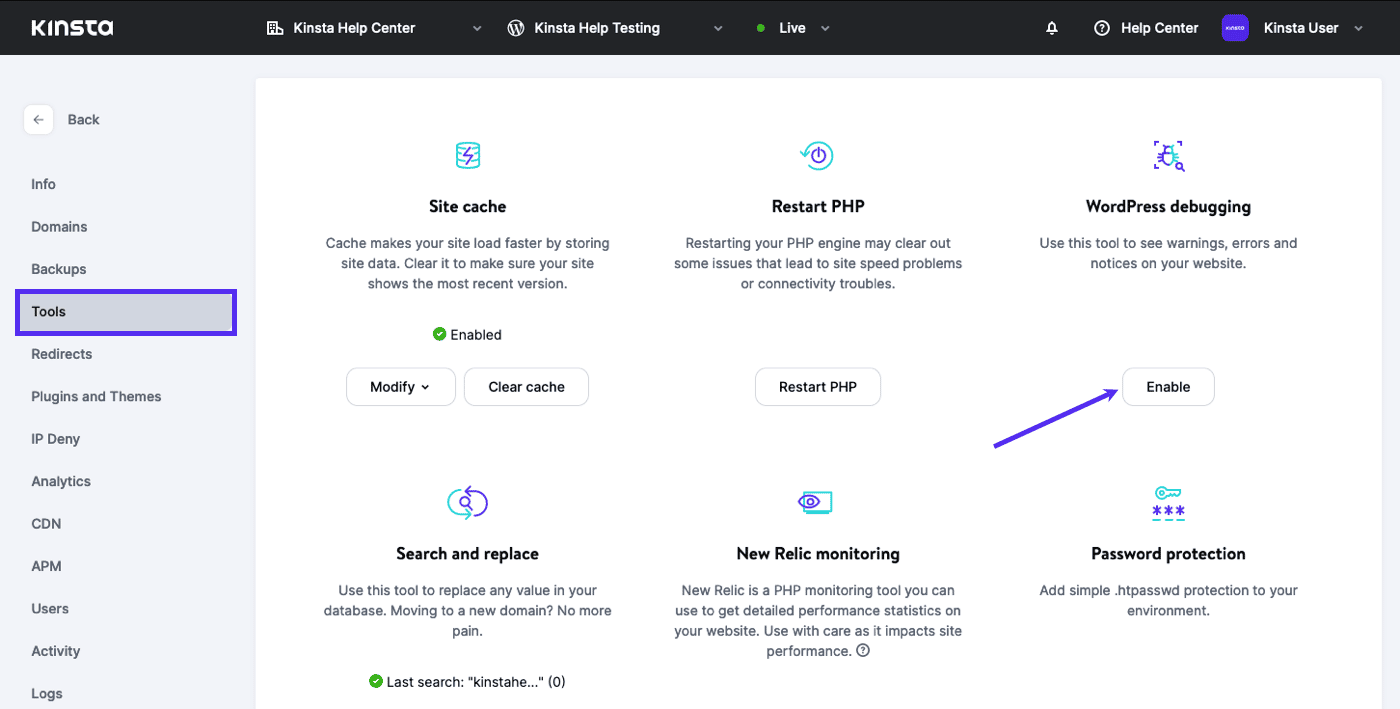Click the New Relic monitoring eye icon
The width and height of the screenshot is (1400, 709).
(x=816, y=502)
